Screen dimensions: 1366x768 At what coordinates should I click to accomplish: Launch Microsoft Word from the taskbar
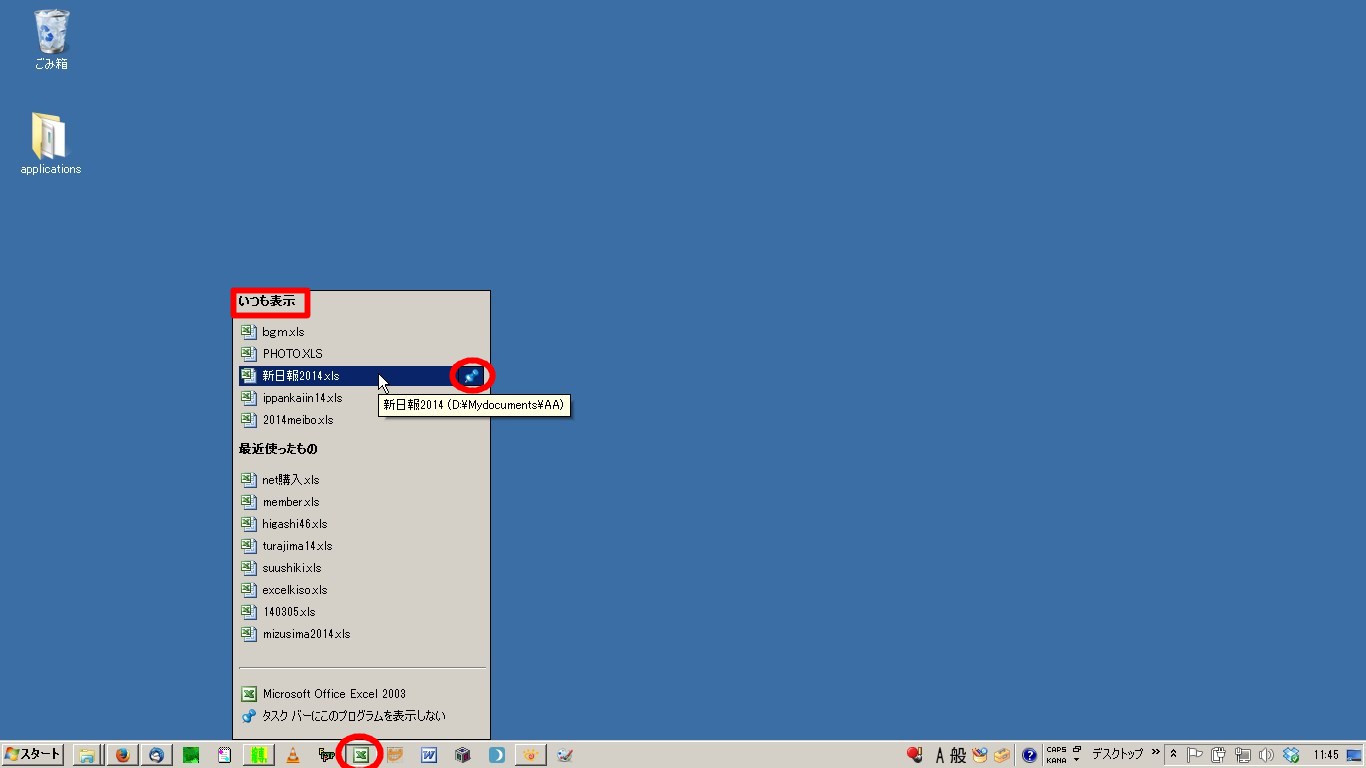(x=429, y=755)
